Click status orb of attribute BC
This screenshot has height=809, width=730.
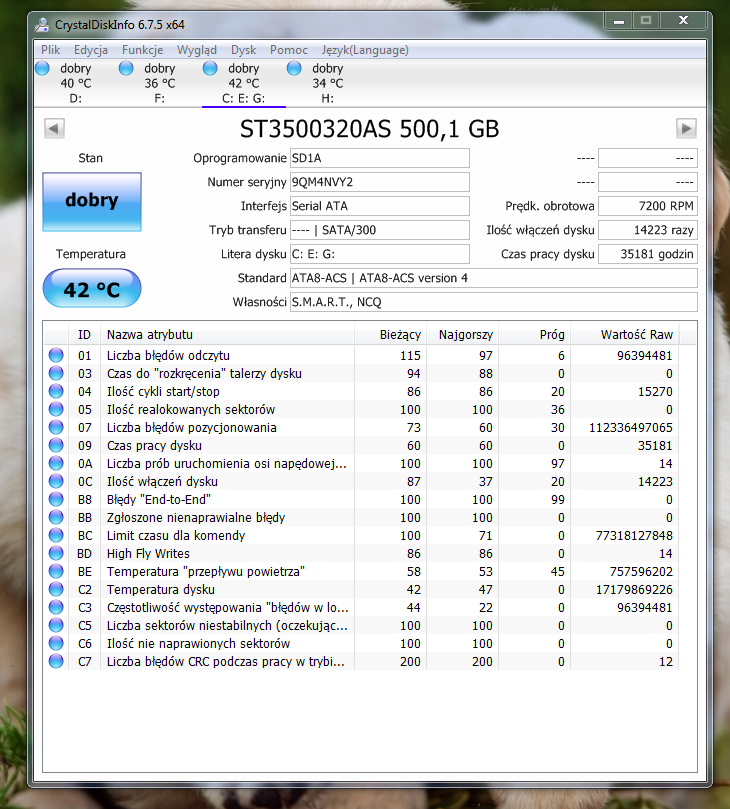tap(56, 535)
